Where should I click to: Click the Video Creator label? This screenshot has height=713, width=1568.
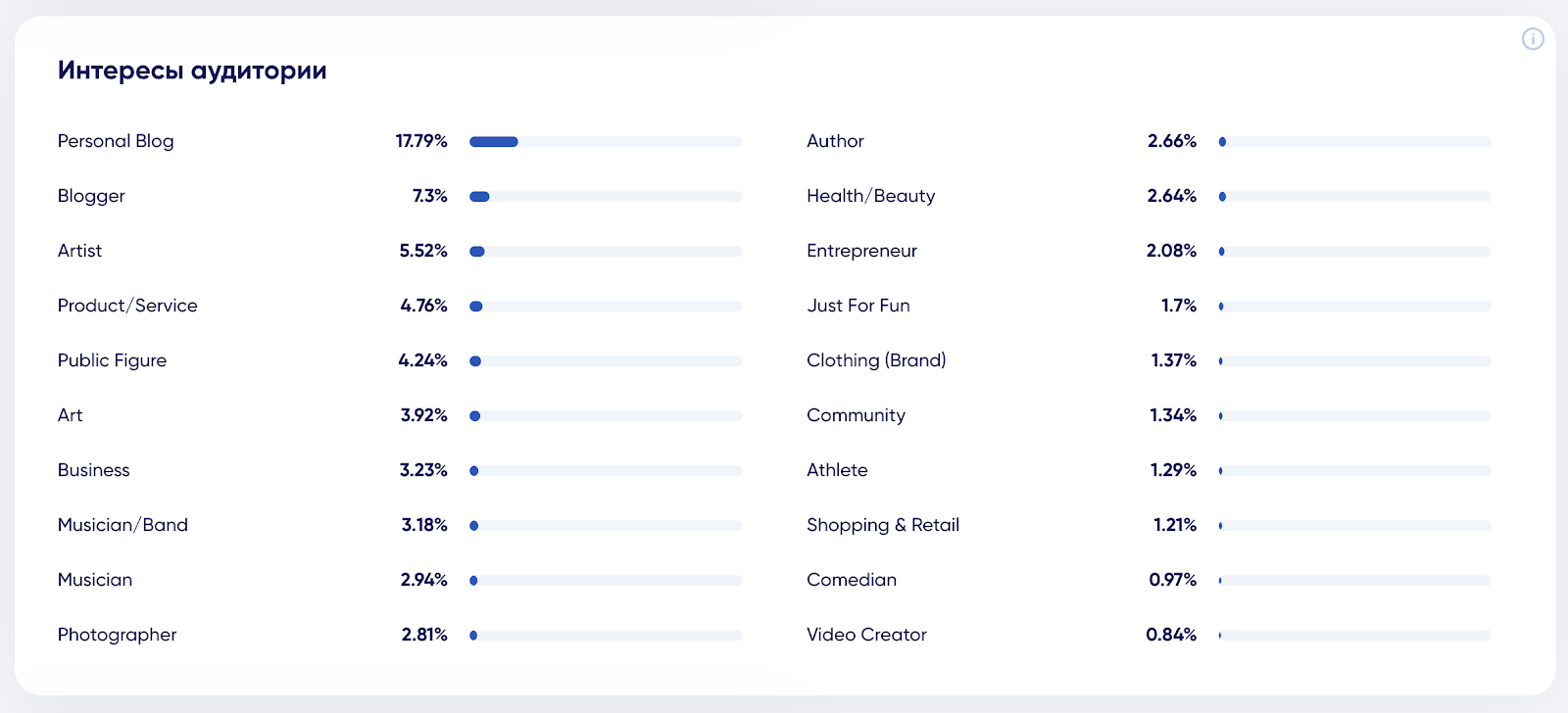point(866,635)
